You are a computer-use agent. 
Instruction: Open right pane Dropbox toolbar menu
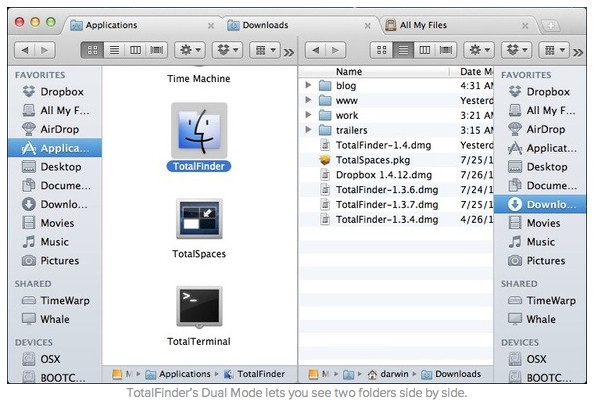pyautogui.click(x=517, y=50)
